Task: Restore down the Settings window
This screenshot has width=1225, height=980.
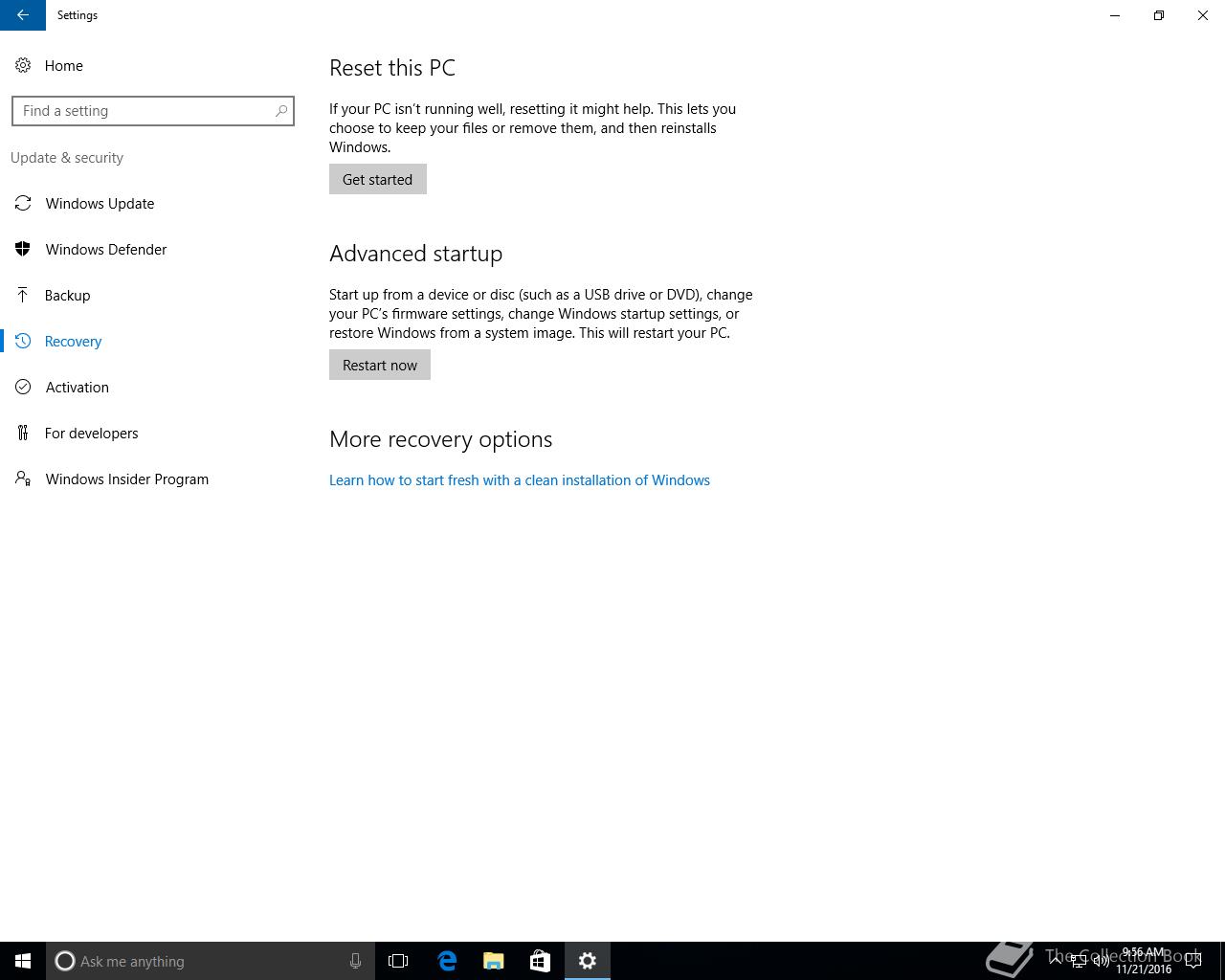Action: coord(1159,15)
